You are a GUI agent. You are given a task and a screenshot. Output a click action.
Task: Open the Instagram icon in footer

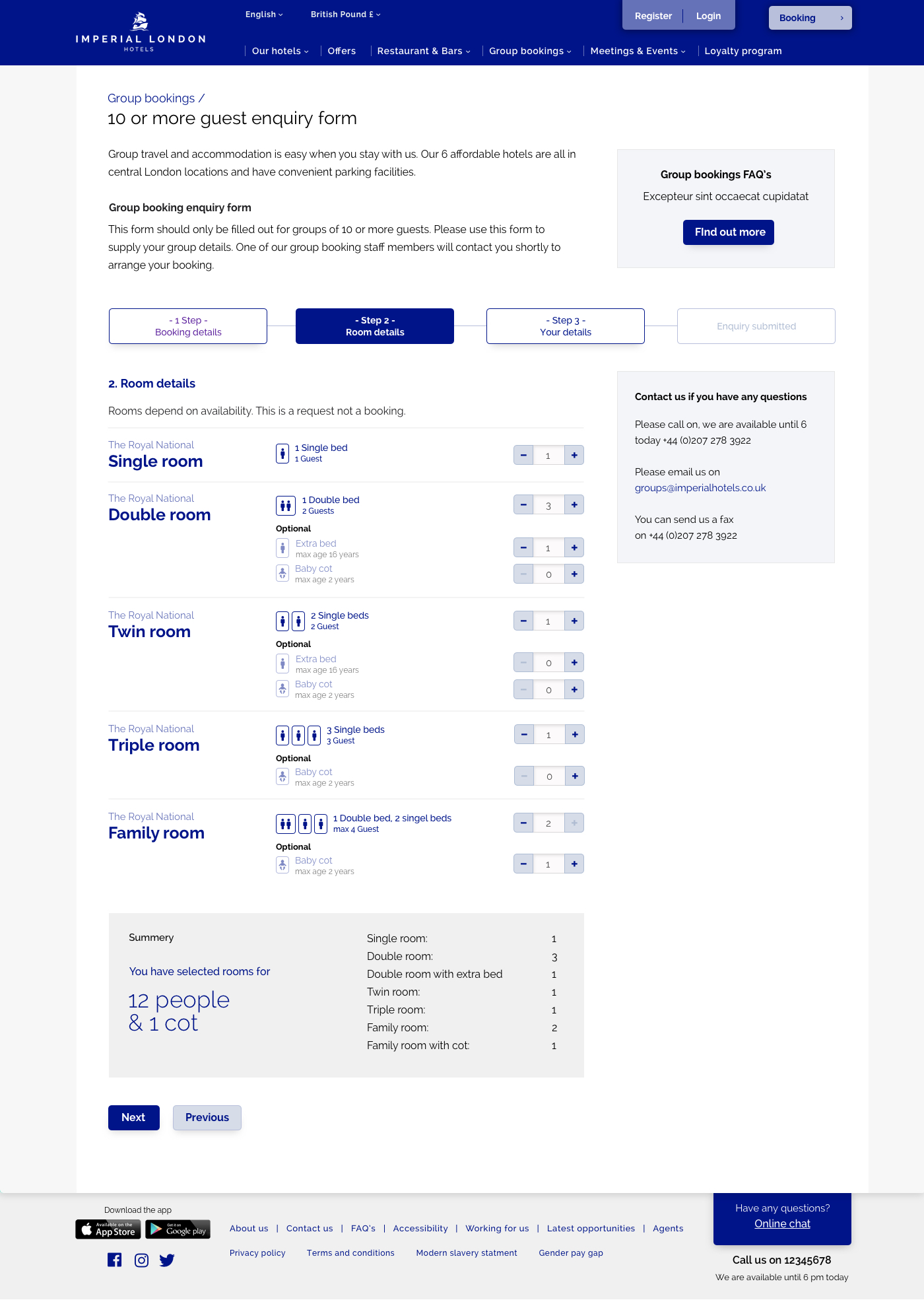[x=141, y=1260]
